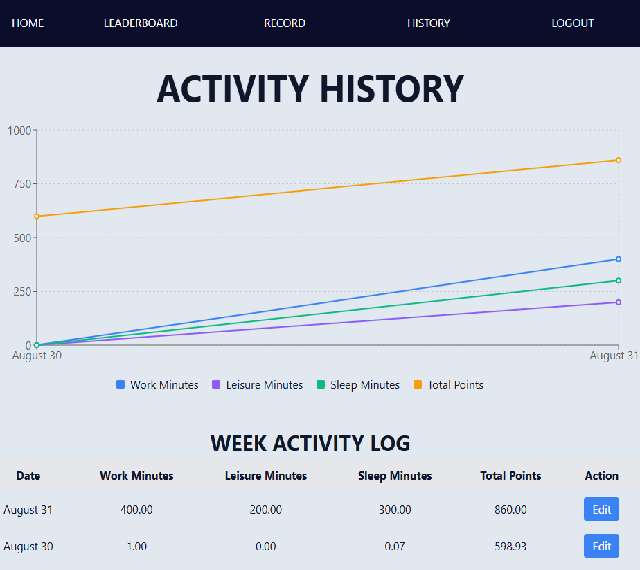The height and width of the screenshot is (570, 640).
Task: Click the orange Total Points point at August 31
Action: click(618, 160)
